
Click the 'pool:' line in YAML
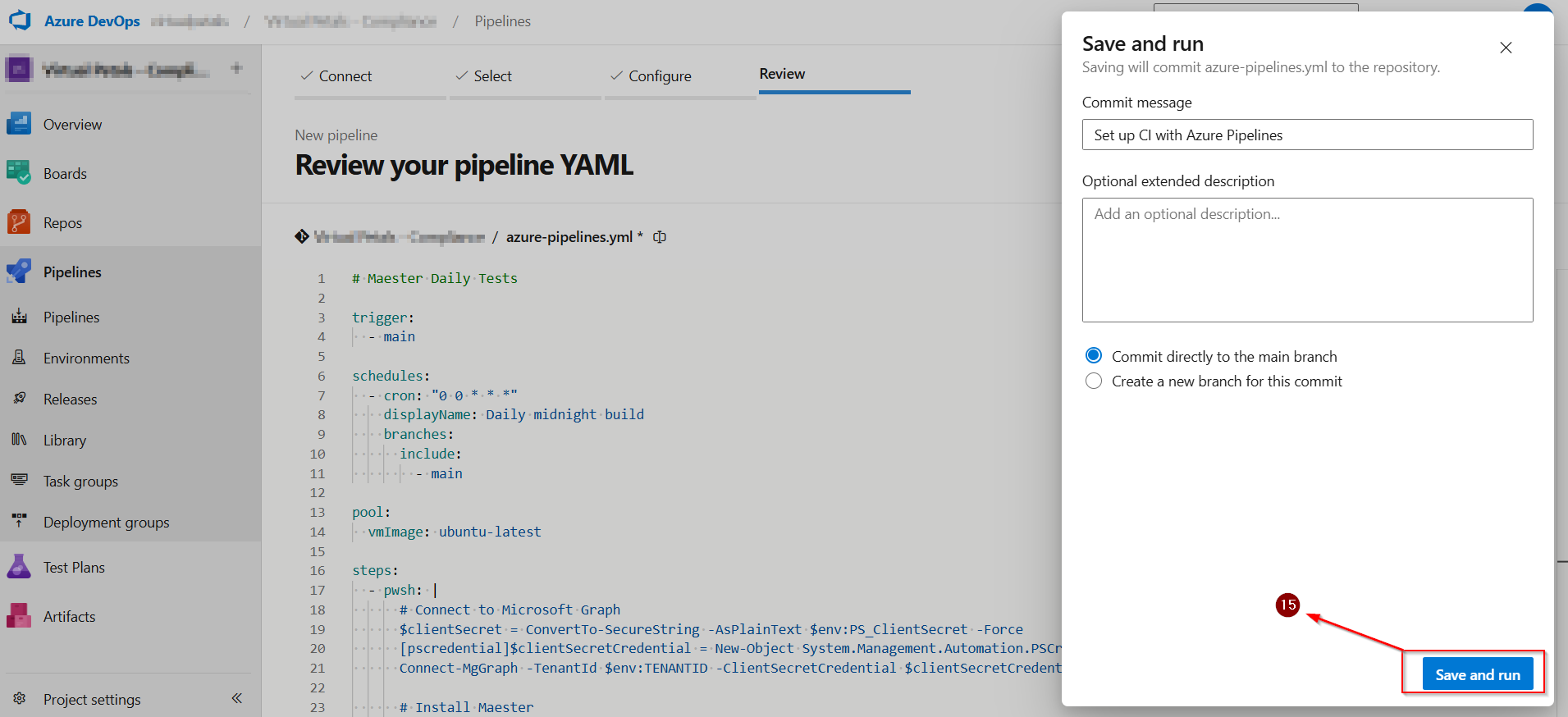371,512
